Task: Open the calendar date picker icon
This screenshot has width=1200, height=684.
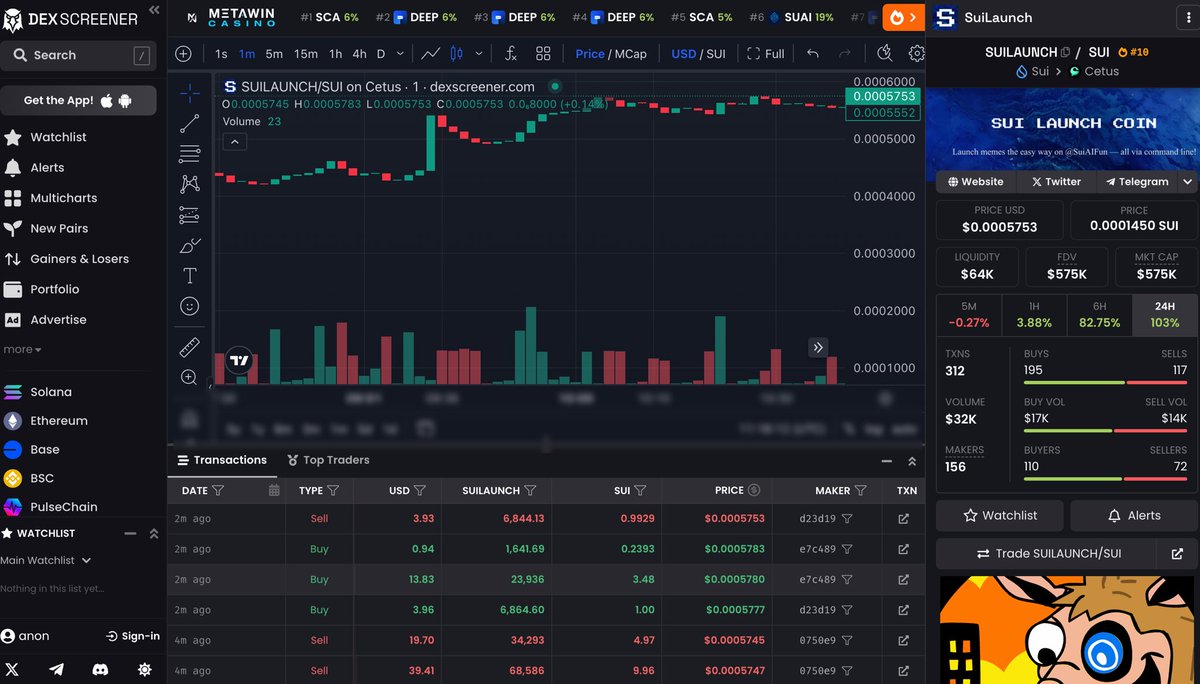Action: [274, 491]
